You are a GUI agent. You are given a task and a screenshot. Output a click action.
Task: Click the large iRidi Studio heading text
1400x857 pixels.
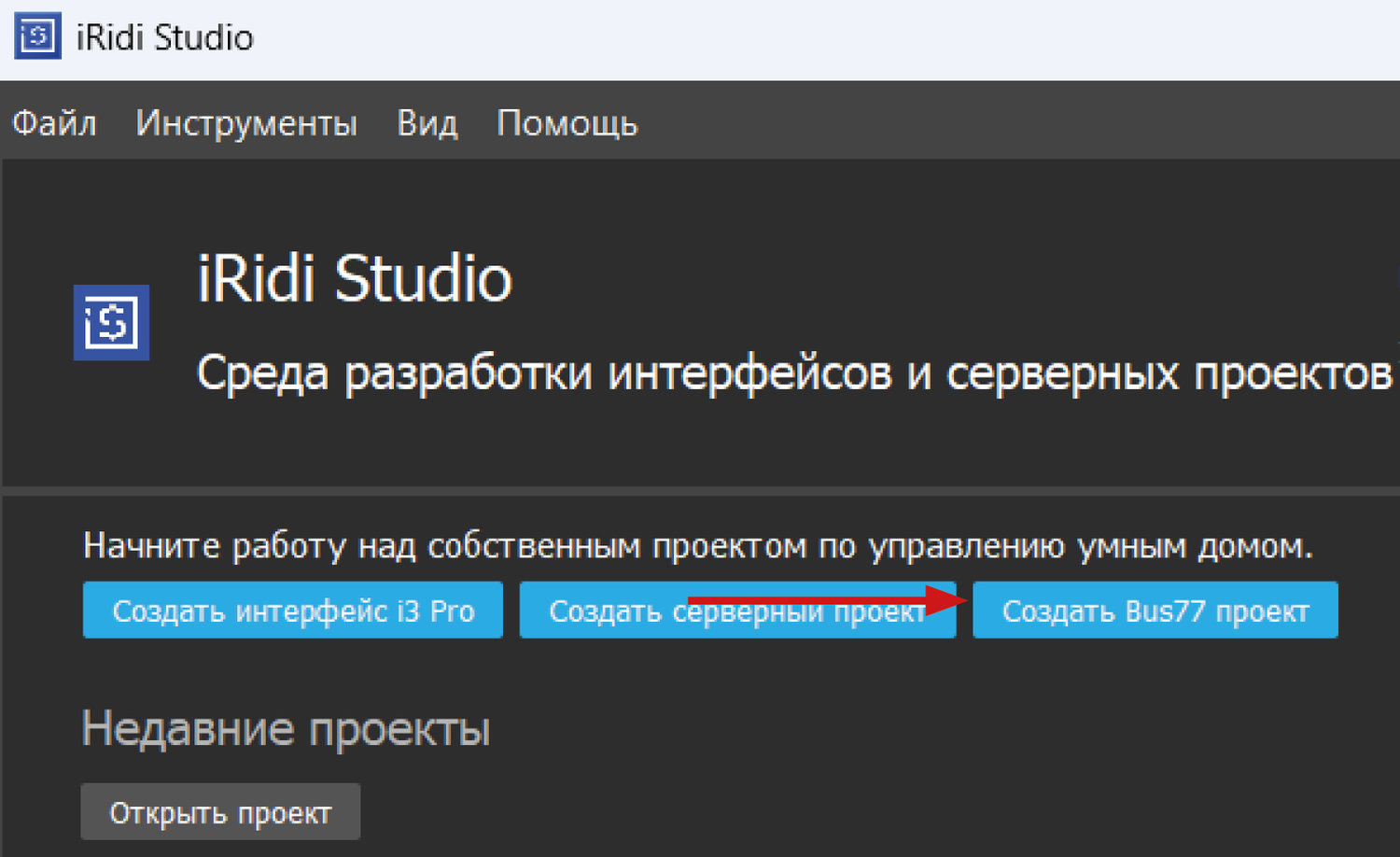tap(355, 278)
